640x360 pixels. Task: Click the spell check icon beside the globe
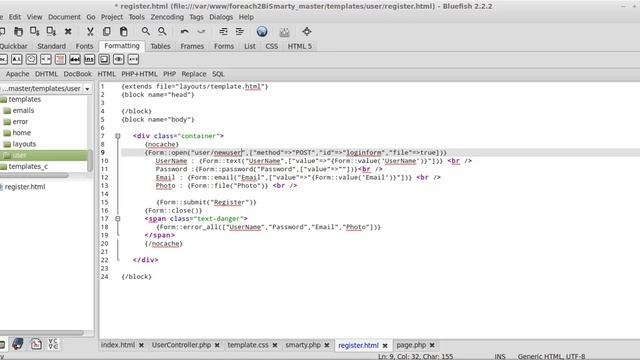point(284,31)
